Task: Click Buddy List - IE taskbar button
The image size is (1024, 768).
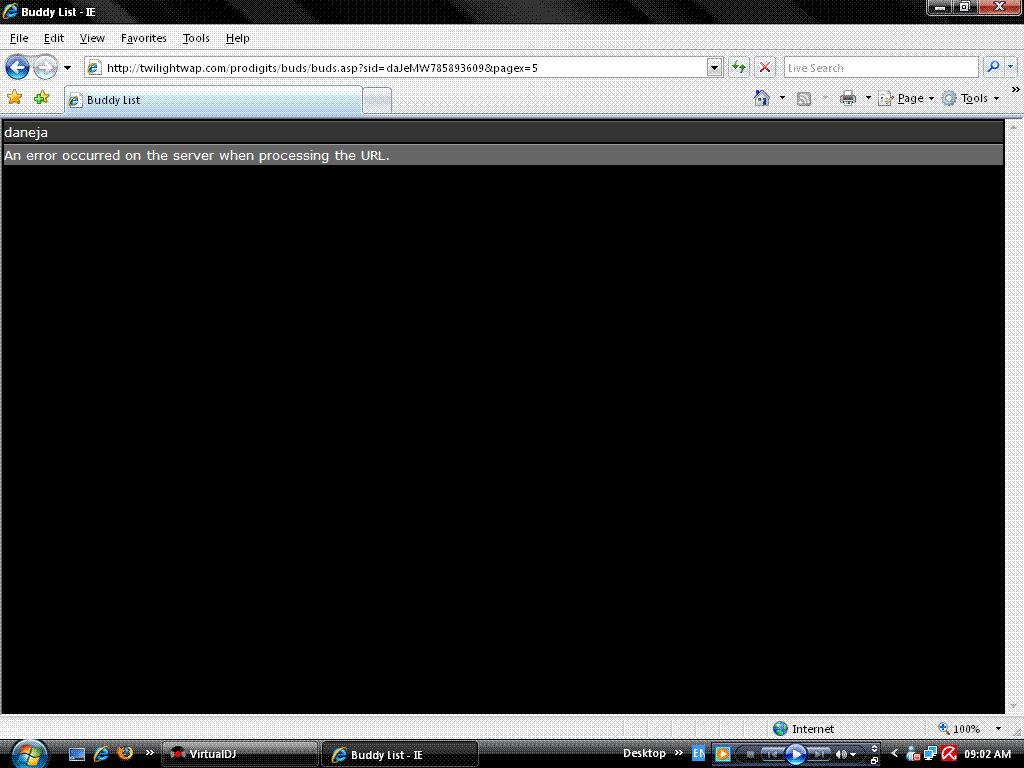Action: coord(400,755)
